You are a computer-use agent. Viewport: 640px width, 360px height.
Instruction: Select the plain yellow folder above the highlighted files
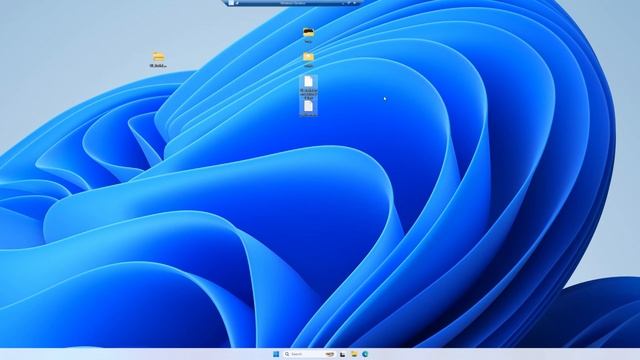tap(308, 59)
